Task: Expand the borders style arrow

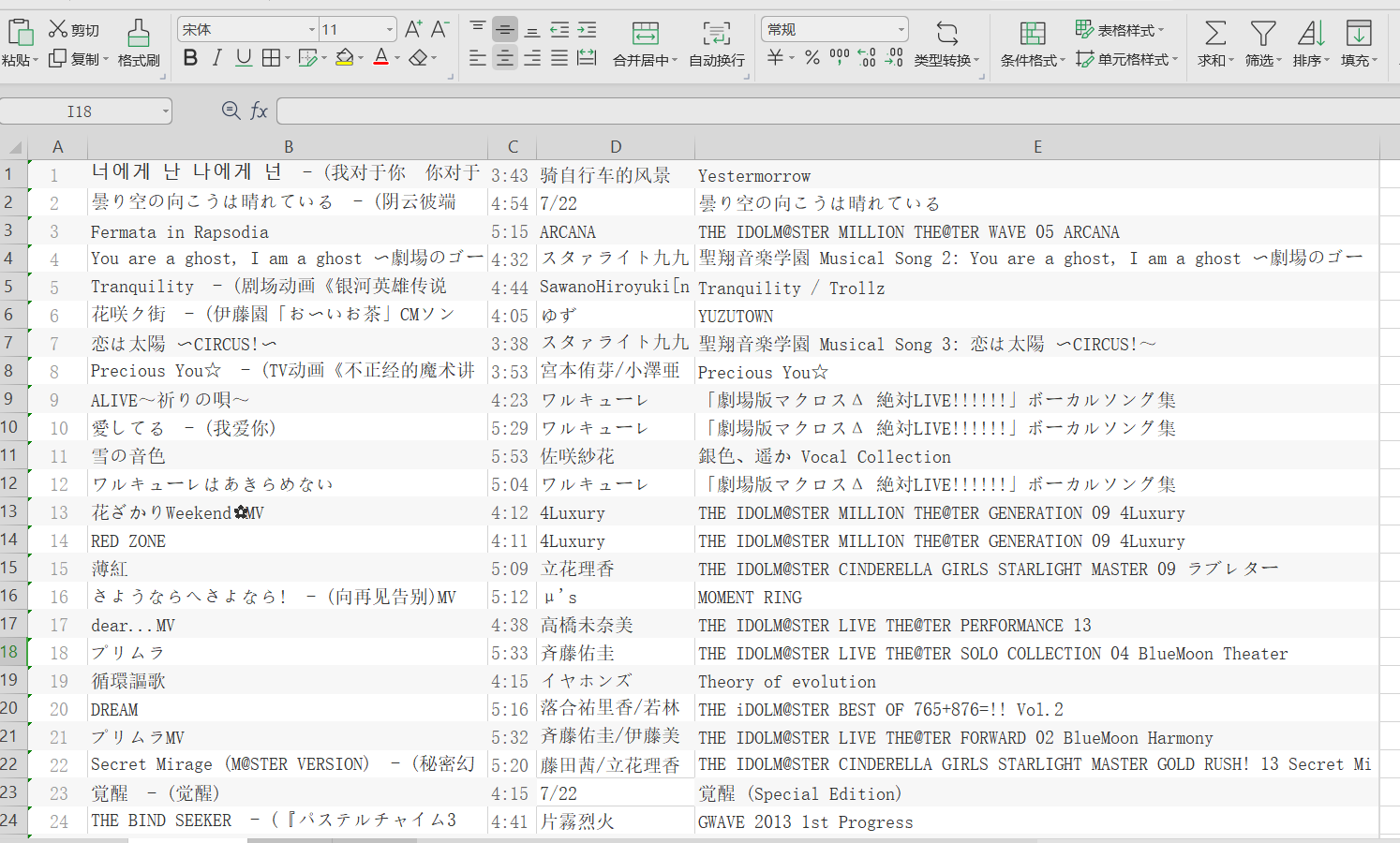Action: [x=288, y=59]
